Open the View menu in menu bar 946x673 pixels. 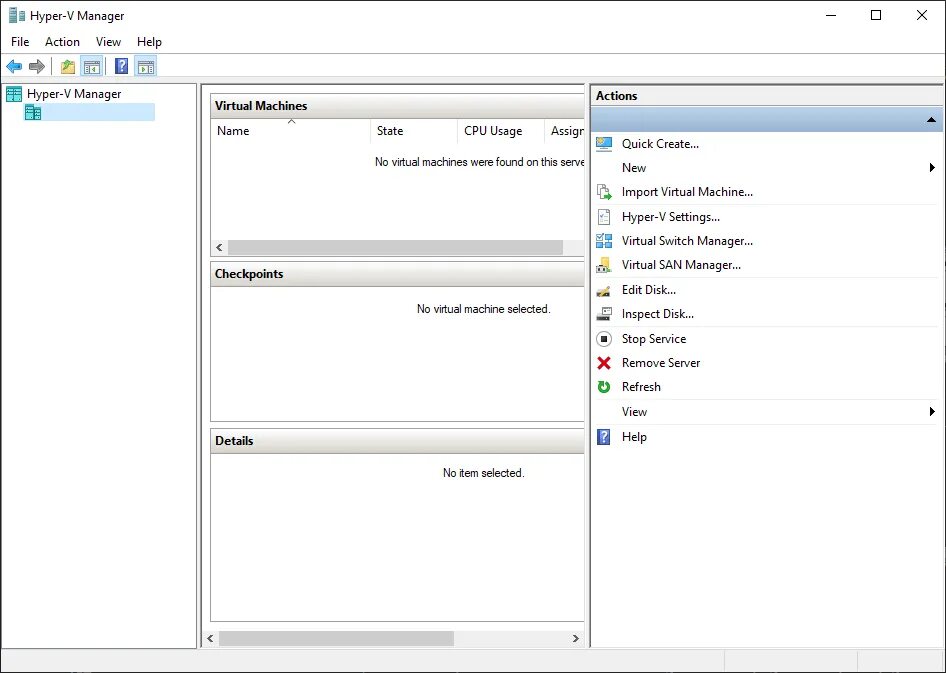click(108, 42)
